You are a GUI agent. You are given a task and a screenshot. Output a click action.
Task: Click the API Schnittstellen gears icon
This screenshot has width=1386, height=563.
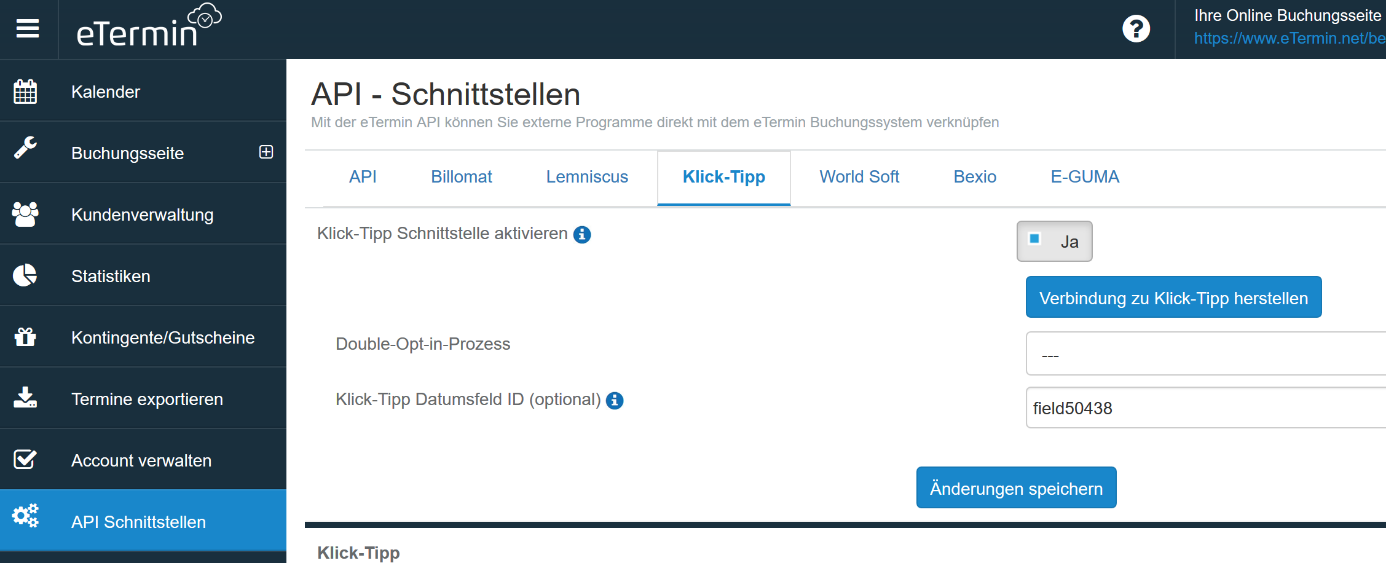[25, 517]
